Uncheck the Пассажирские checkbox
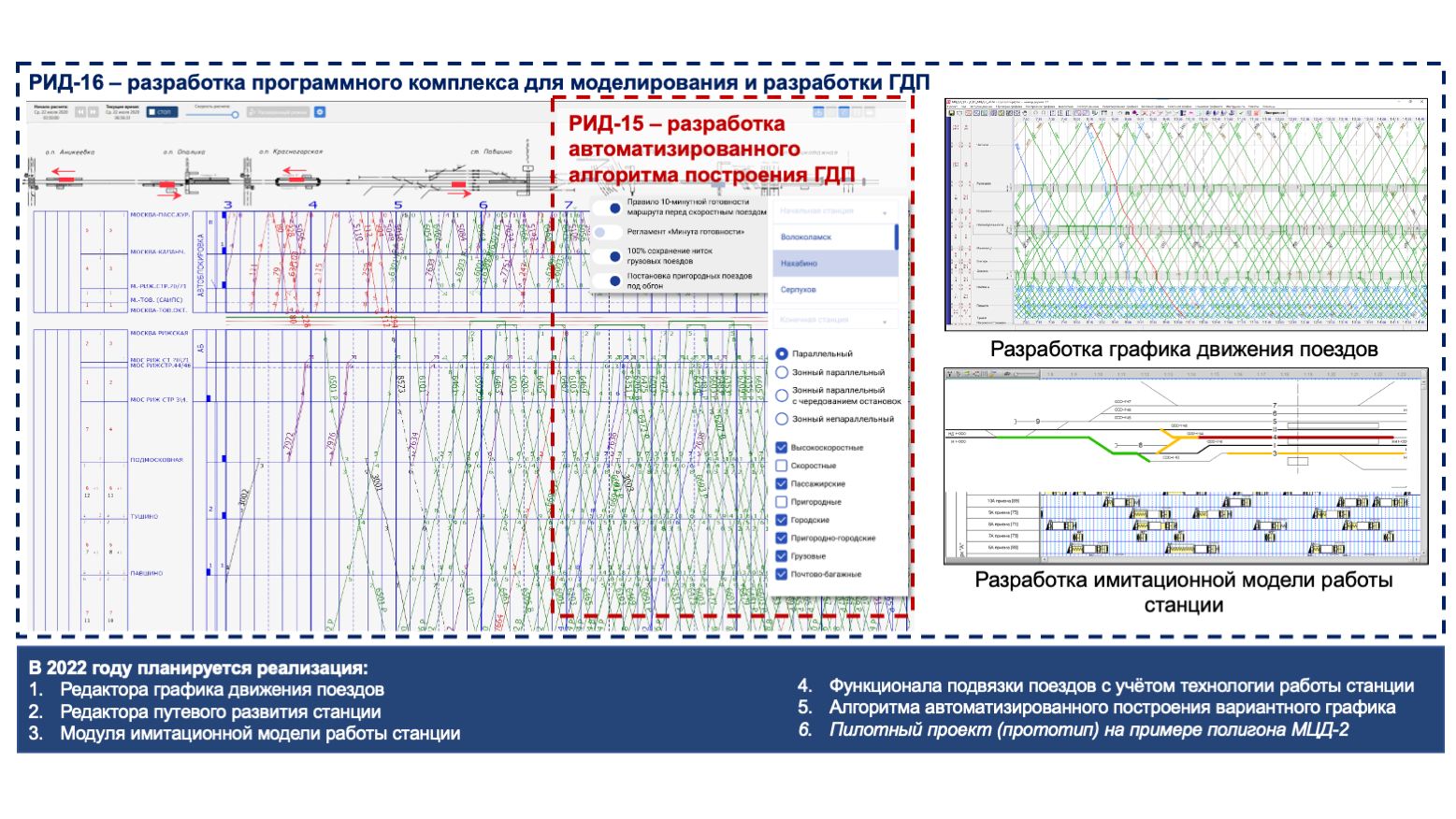This screenshot has height=819, width=1456. click(x=782, y=483)
